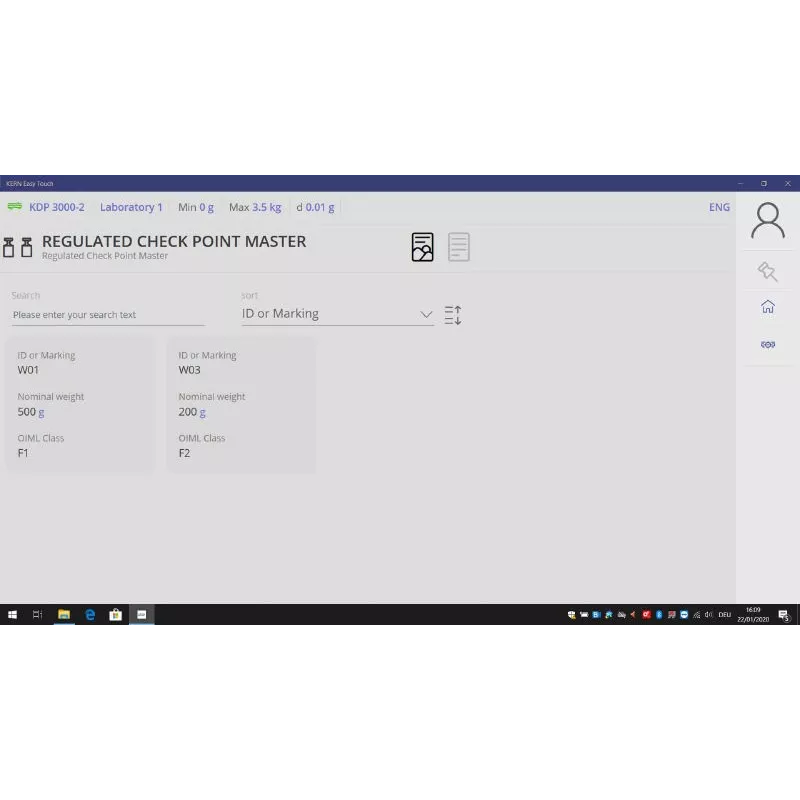Click the green scale connection icon

click(x=15, y=207)
